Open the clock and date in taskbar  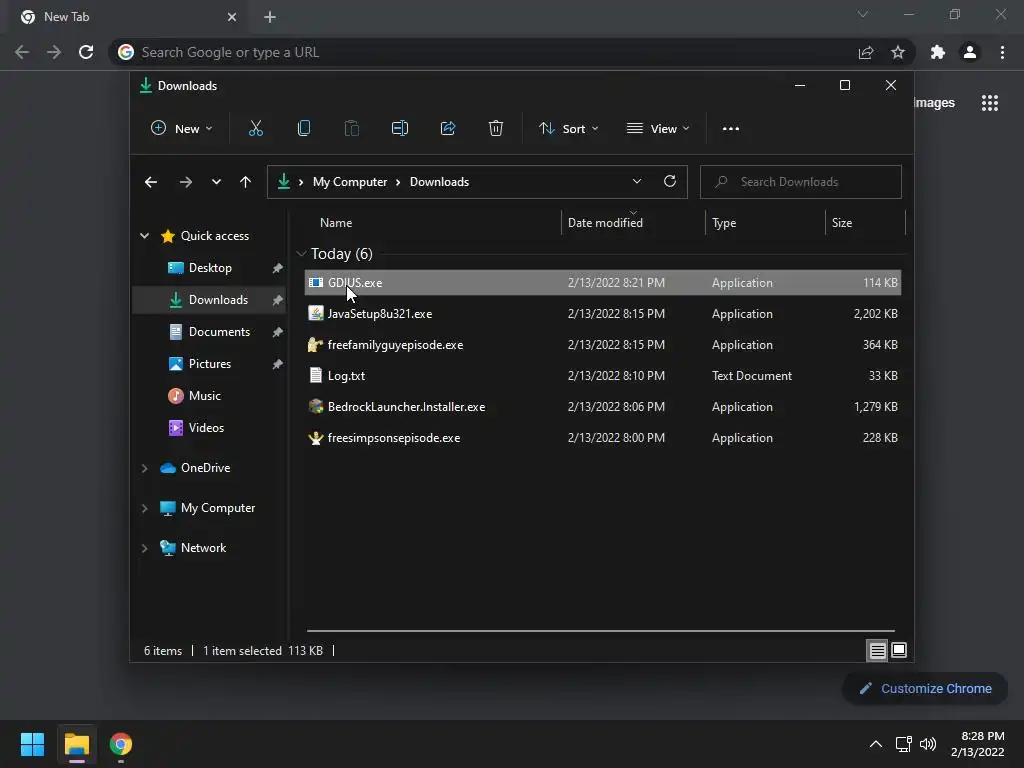coord(978,744)
